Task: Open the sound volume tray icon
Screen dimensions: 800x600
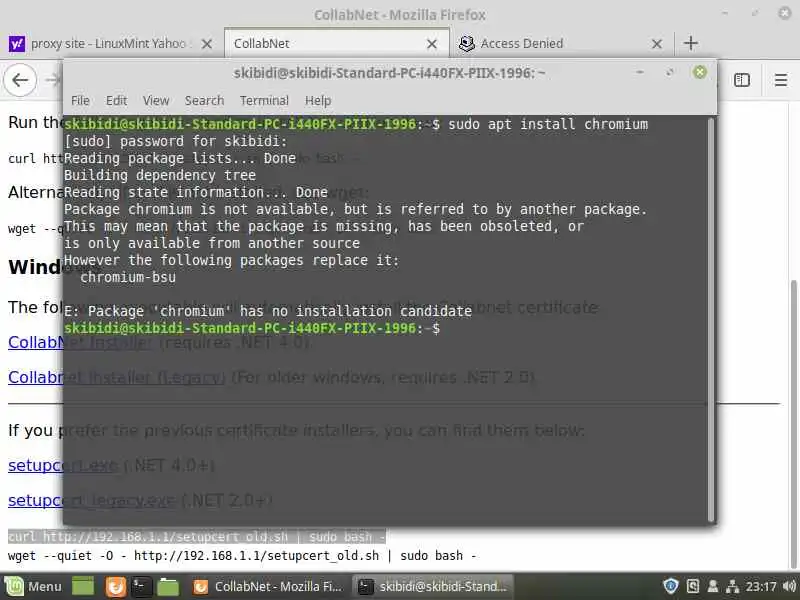Action: pos(789,586)
